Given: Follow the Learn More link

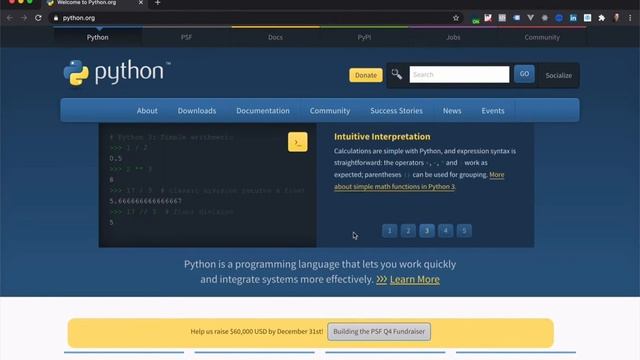Looking at the screenshot, I should (415, 280).
